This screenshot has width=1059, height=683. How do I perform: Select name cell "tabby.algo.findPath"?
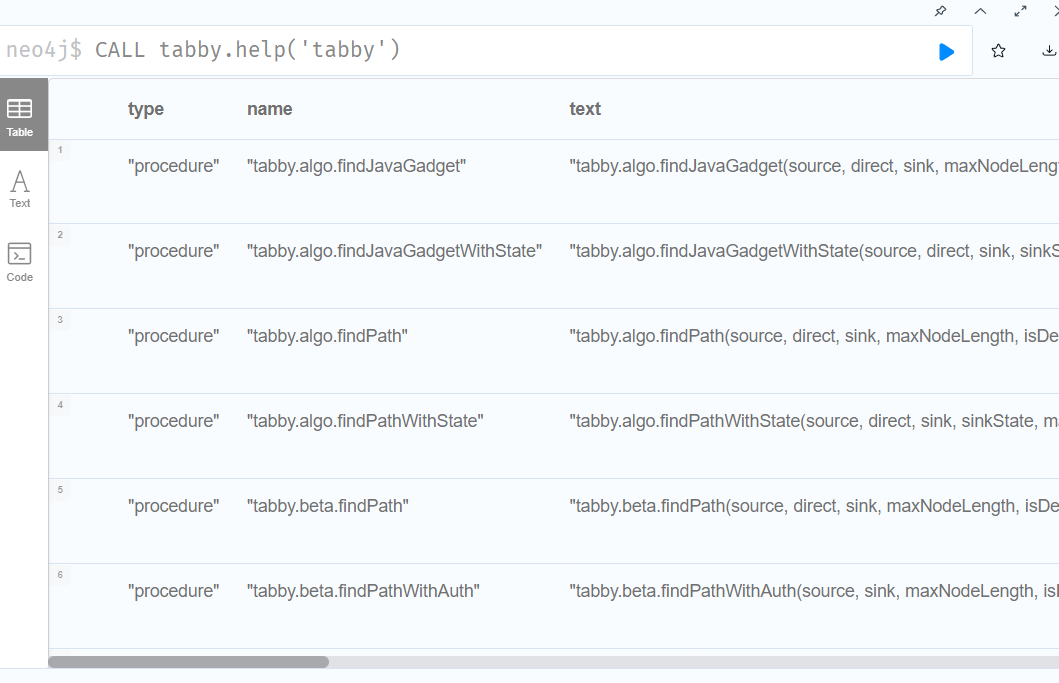[327, 336]
